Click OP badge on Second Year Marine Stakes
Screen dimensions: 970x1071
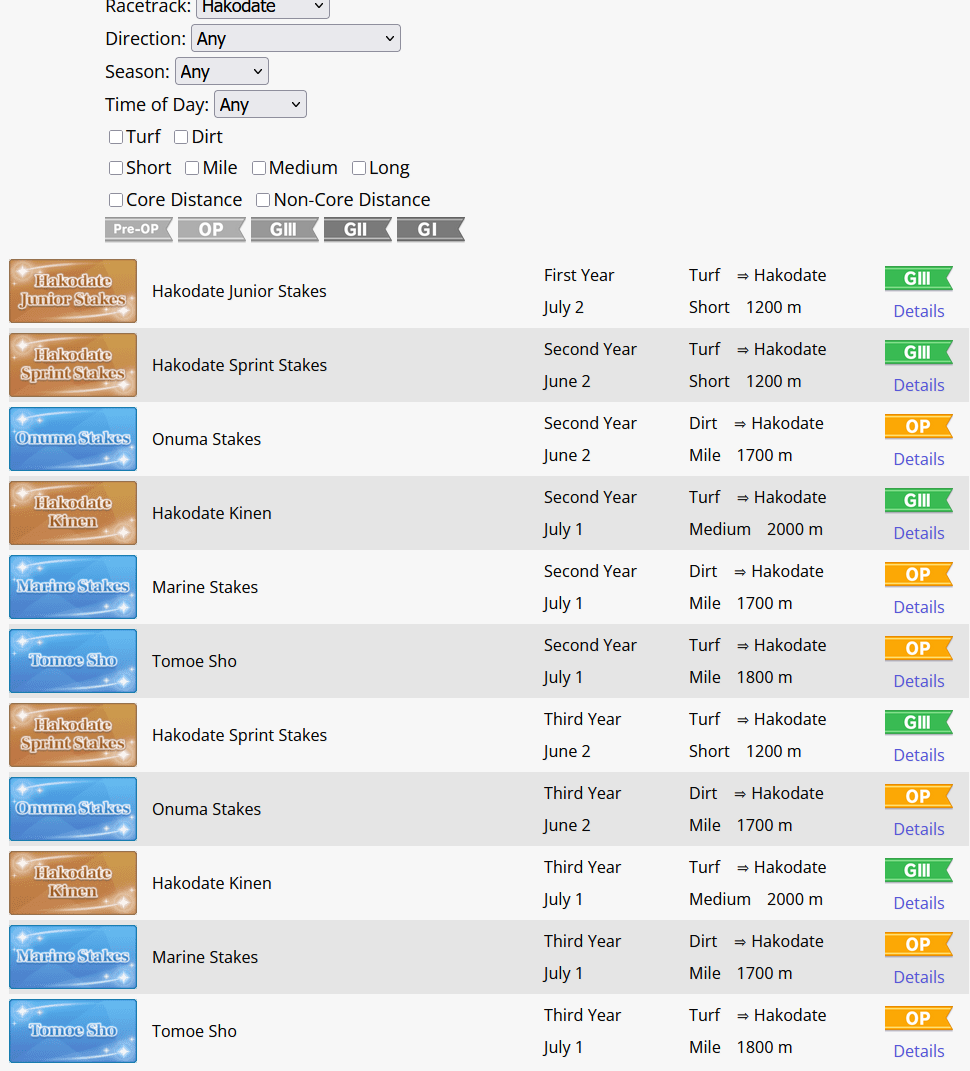[x=919, y=574]
